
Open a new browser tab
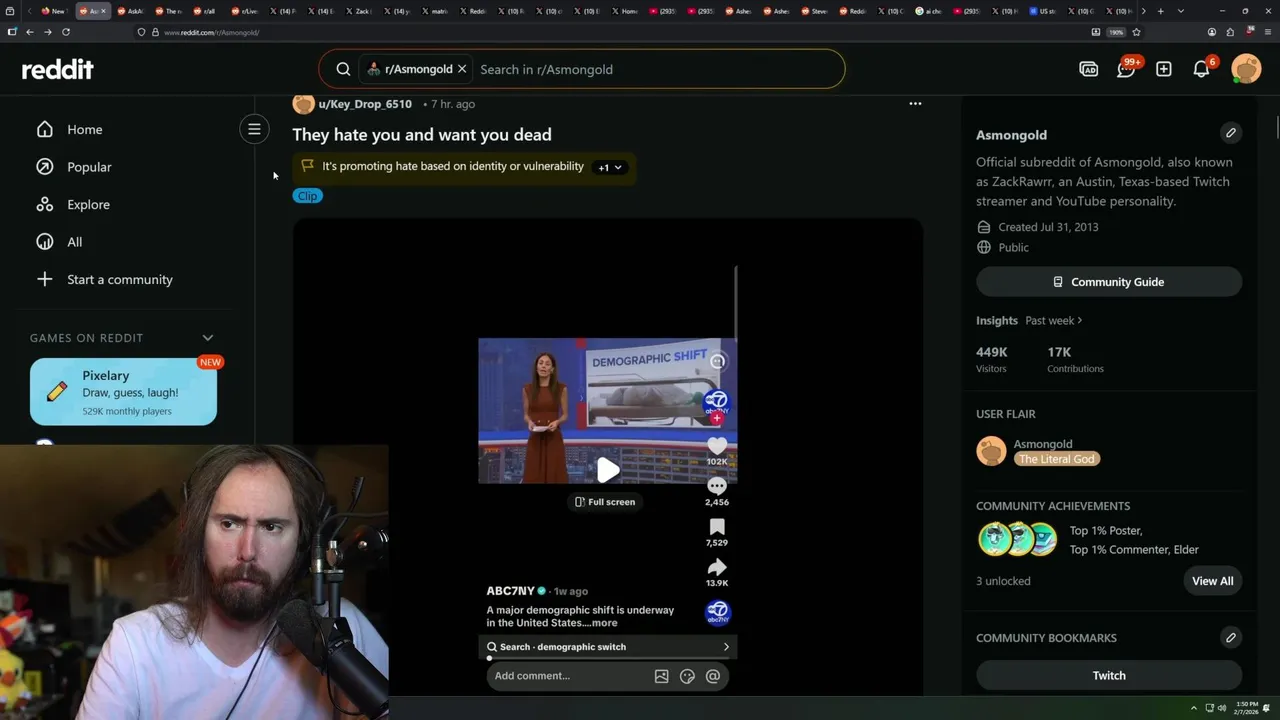pos(1160,11)
